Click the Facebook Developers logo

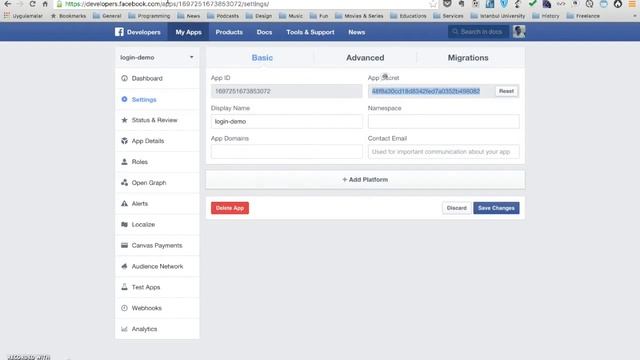[x=138, y=32]
